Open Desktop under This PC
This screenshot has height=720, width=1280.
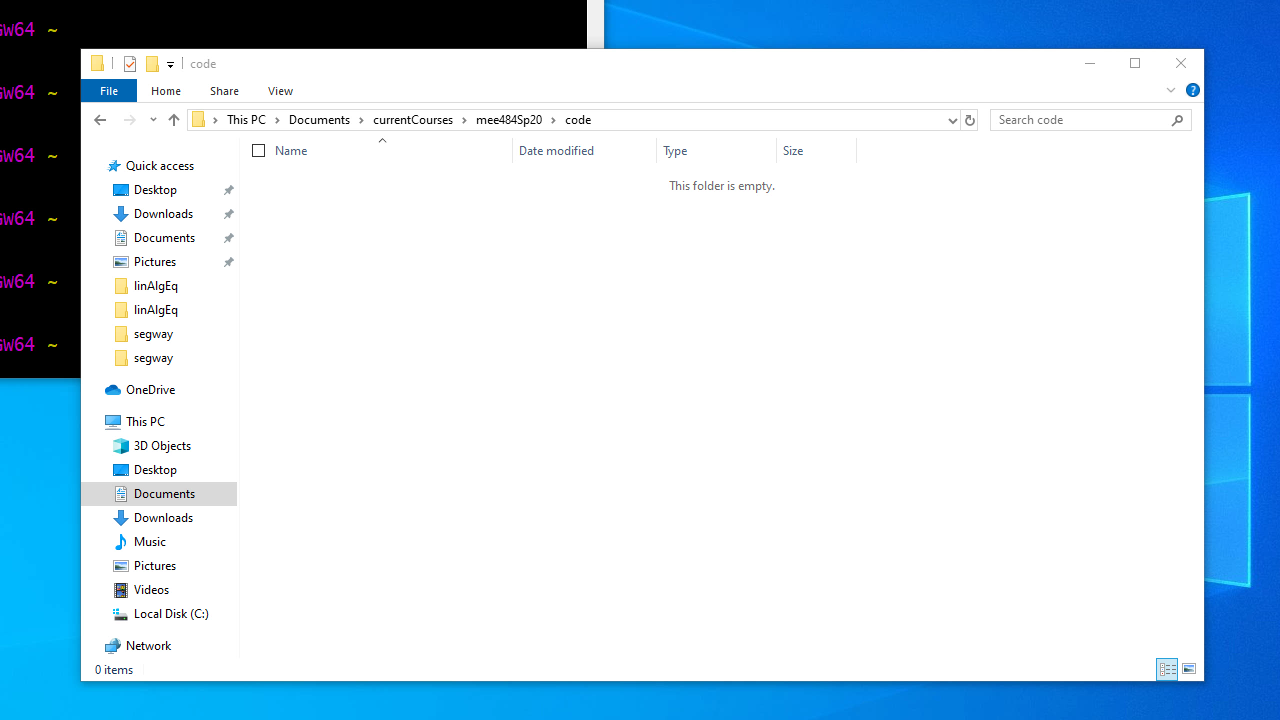(x=155, y=470)
